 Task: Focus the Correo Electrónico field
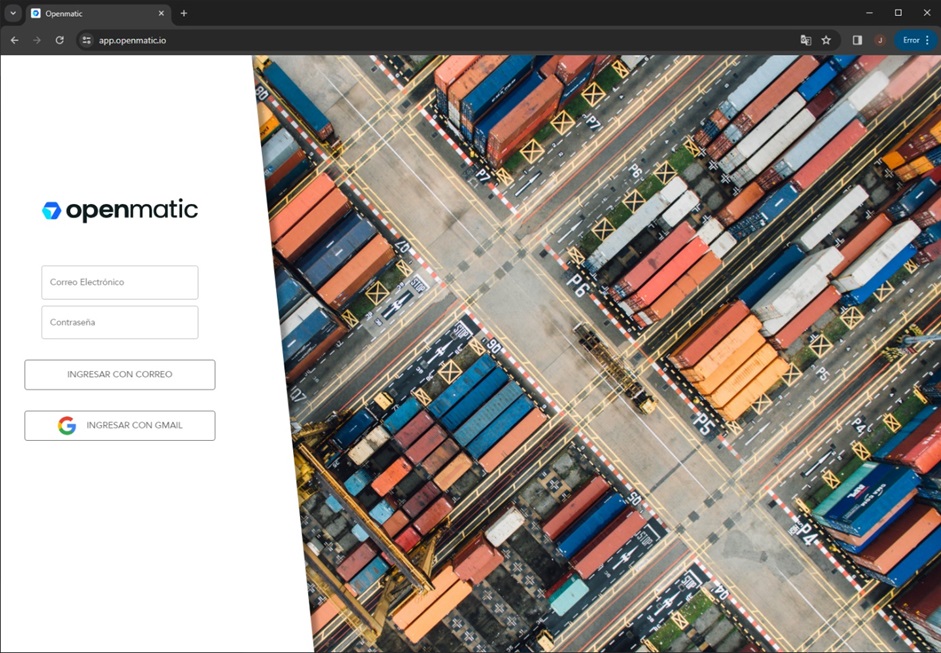tap(120, 282)
